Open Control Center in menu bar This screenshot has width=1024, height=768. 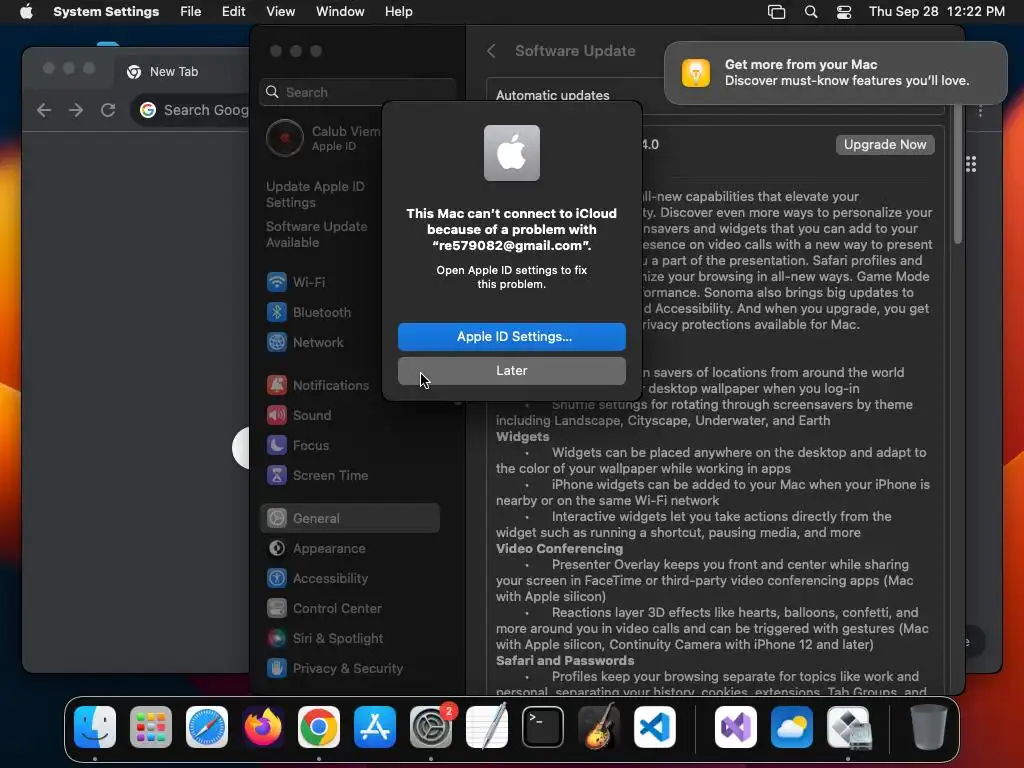click(844, 12)
